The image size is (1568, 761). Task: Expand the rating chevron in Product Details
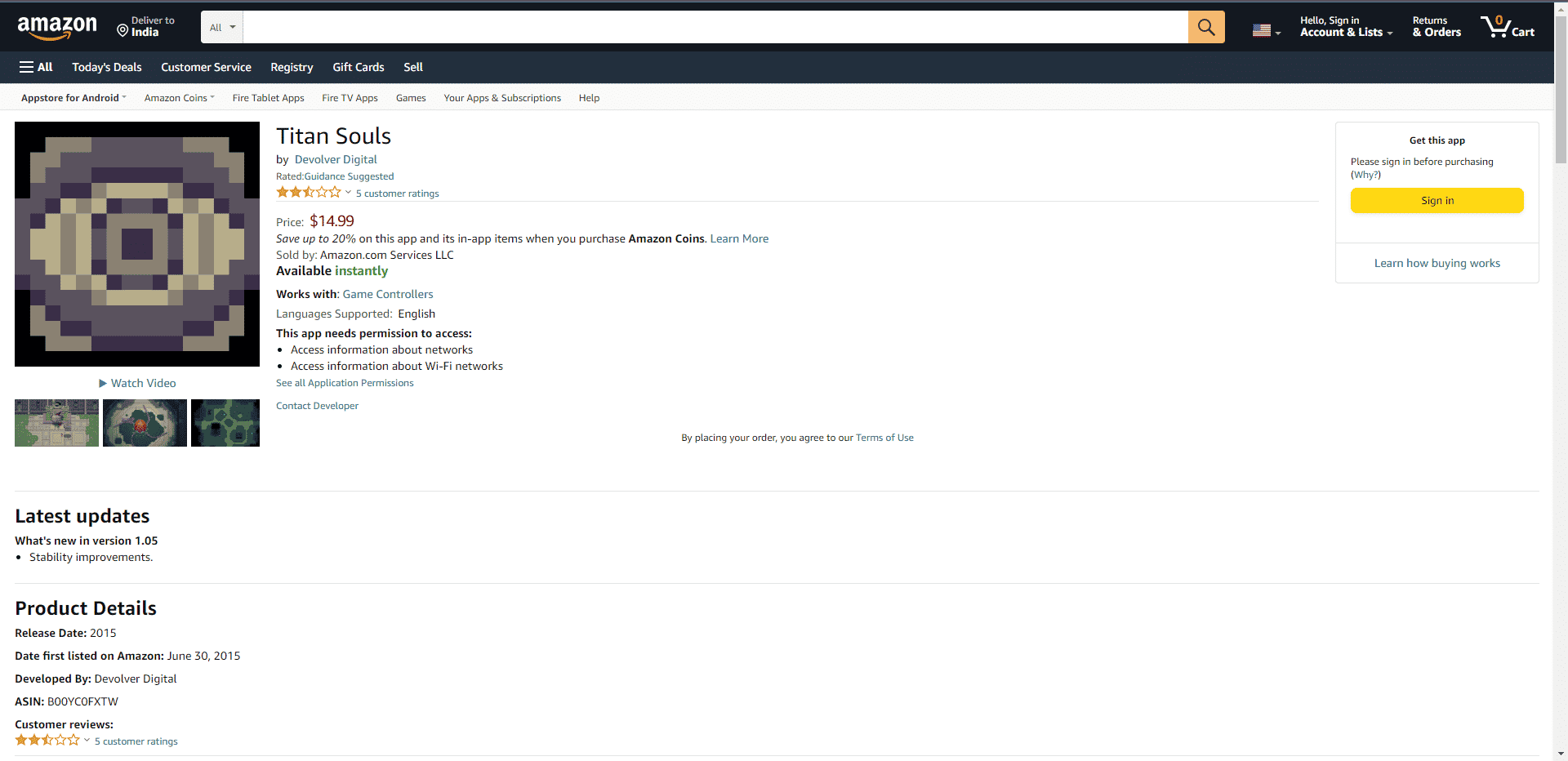click(x=87, y=741)
